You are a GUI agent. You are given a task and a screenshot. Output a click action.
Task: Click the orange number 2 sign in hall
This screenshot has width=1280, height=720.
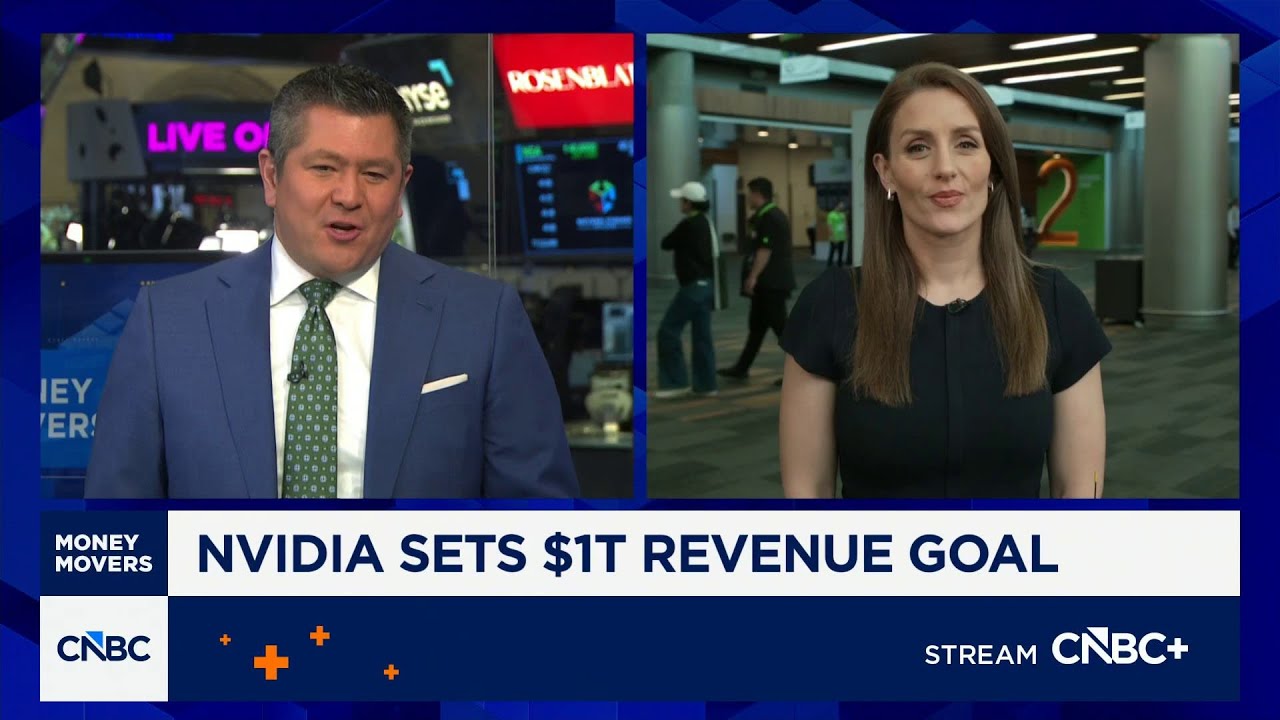click(1057, 199)
